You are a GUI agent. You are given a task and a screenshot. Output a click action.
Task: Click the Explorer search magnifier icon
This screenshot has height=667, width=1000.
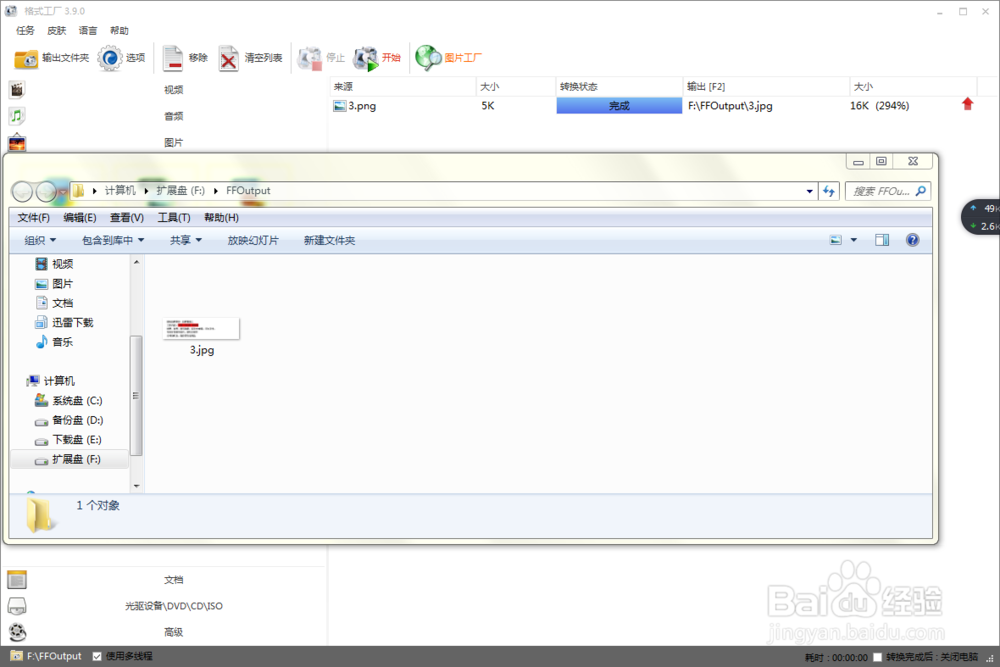click(920, 191)
